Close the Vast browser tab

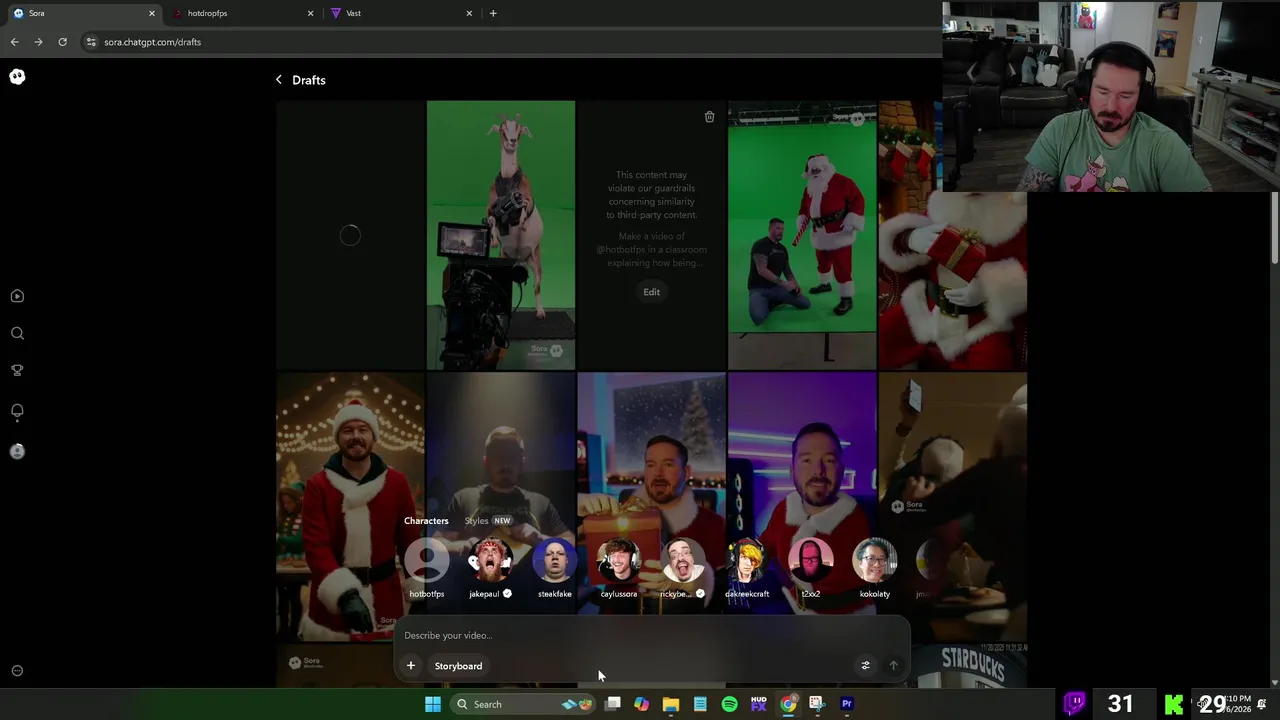[x=469, y=13]
